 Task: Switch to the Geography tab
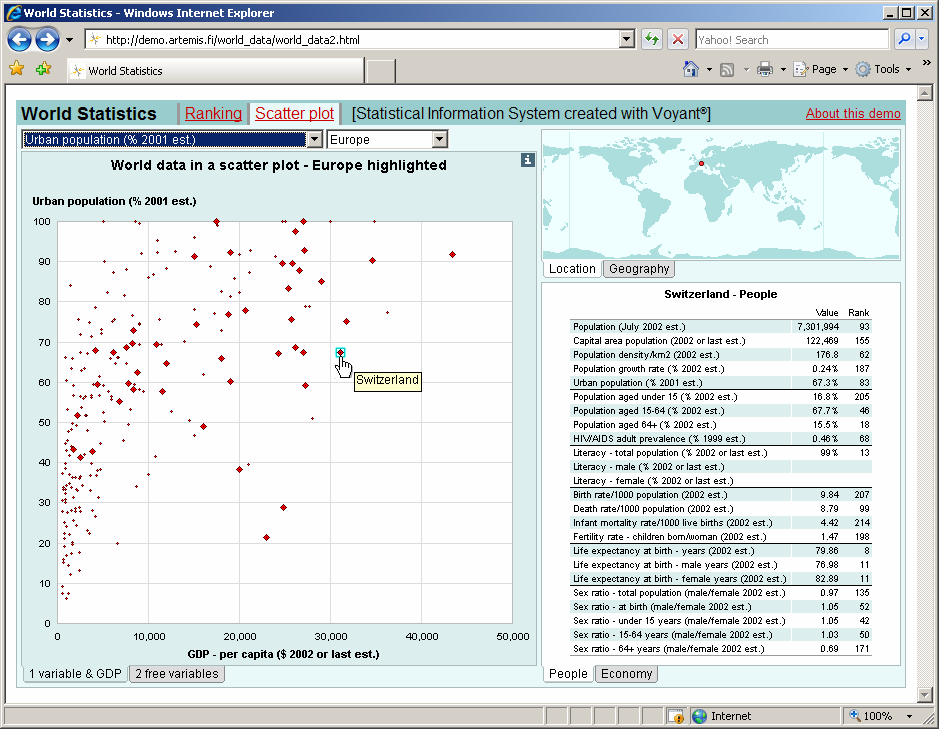(639, 269)
